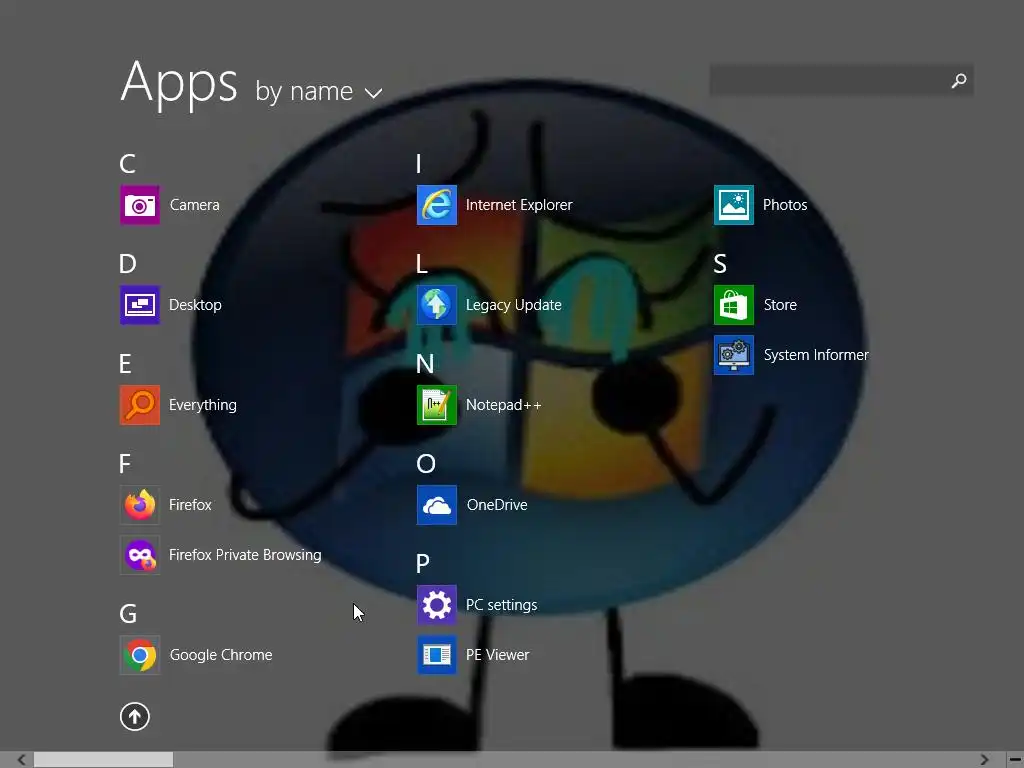Click the 'Desktop' label text
The image size is (1024, 768).
pyautogui.click(x=195, y=305)
